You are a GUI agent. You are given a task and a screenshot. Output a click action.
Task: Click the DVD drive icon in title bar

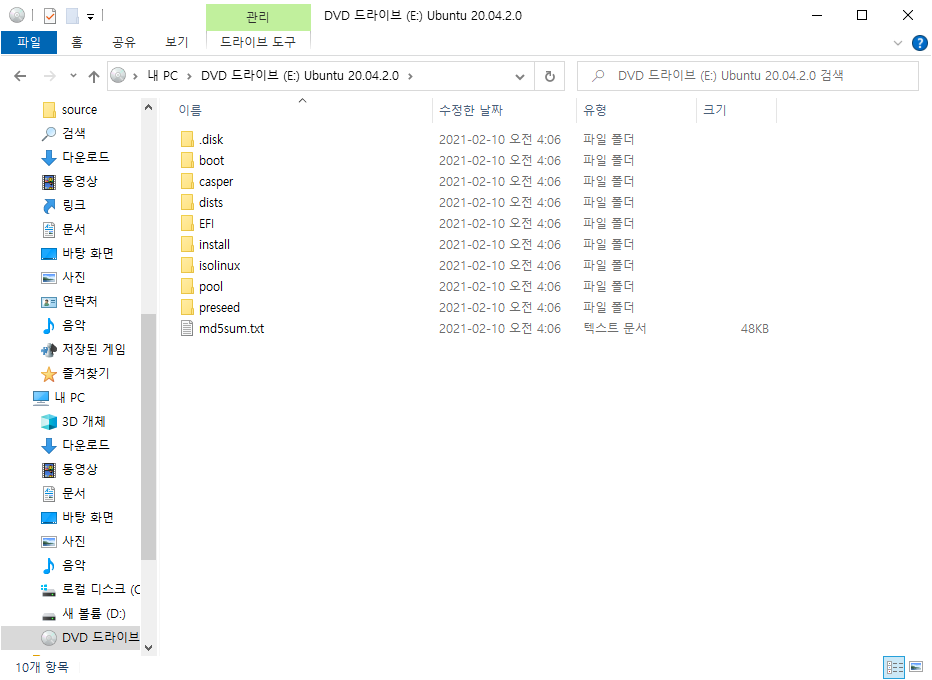click(x=17, y=15)
